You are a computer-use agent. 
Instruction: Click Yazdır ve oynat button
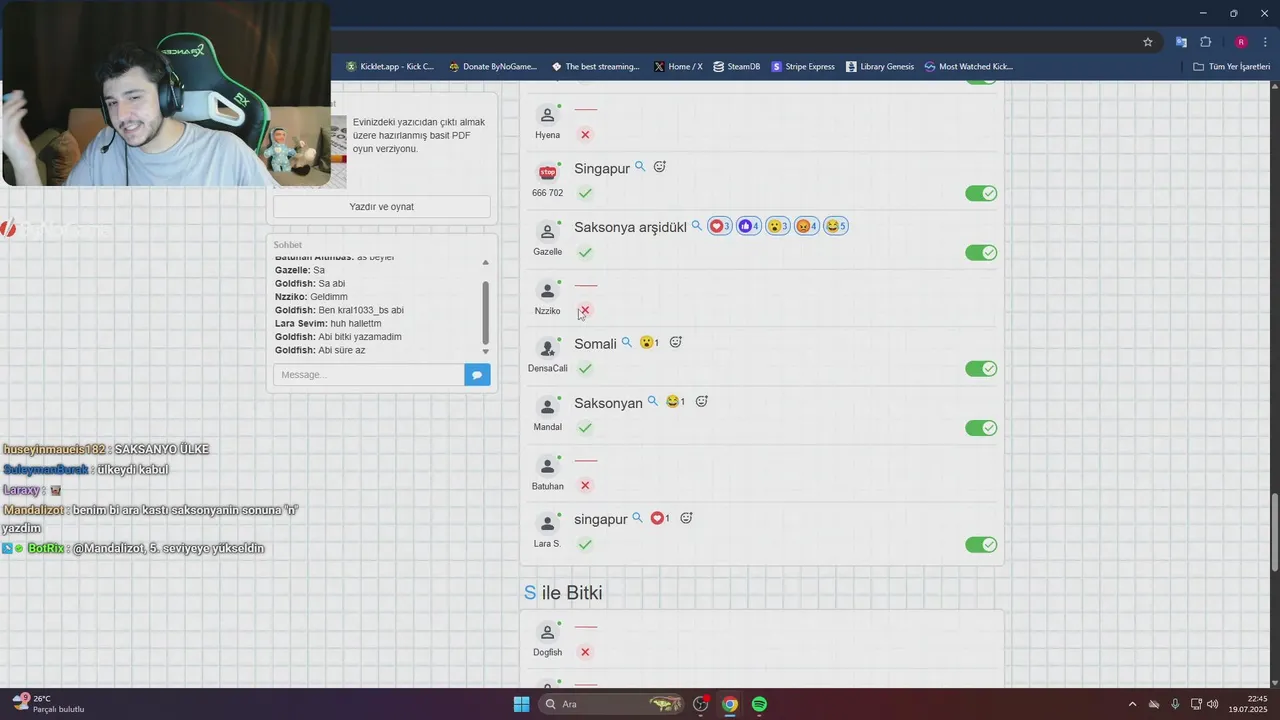click(382, 207)
